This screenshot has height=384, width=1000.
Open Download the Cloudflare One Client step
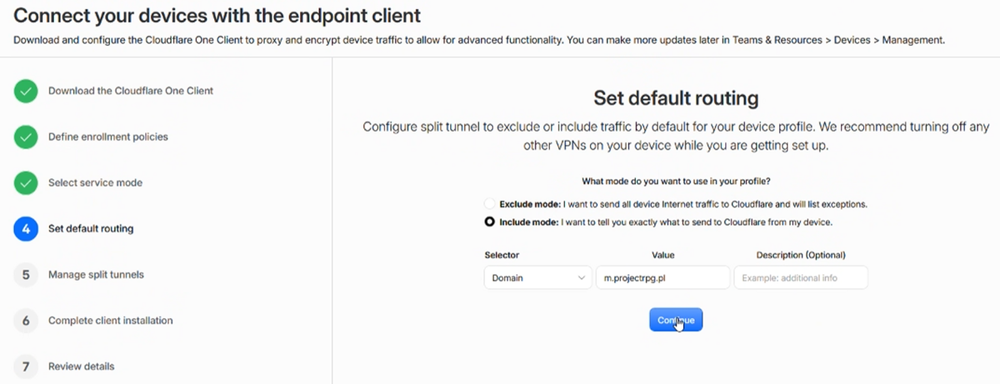[x=131, y=91]
